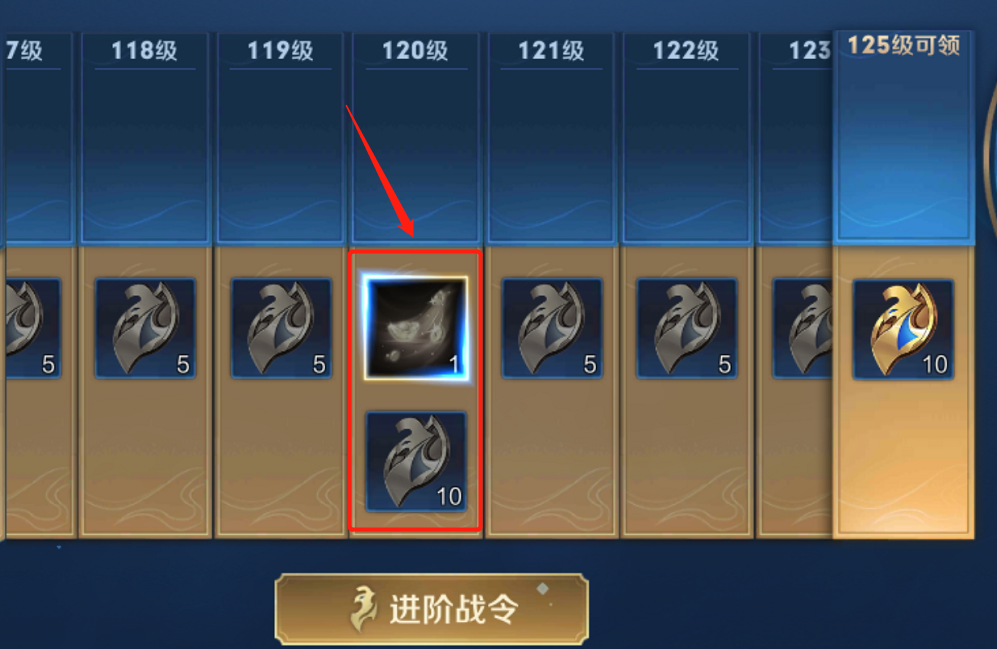This screenshot has height=649, width=997.
Task: Tap the empty blue premium slot under 125级可领
Action: tap(904, 149)
